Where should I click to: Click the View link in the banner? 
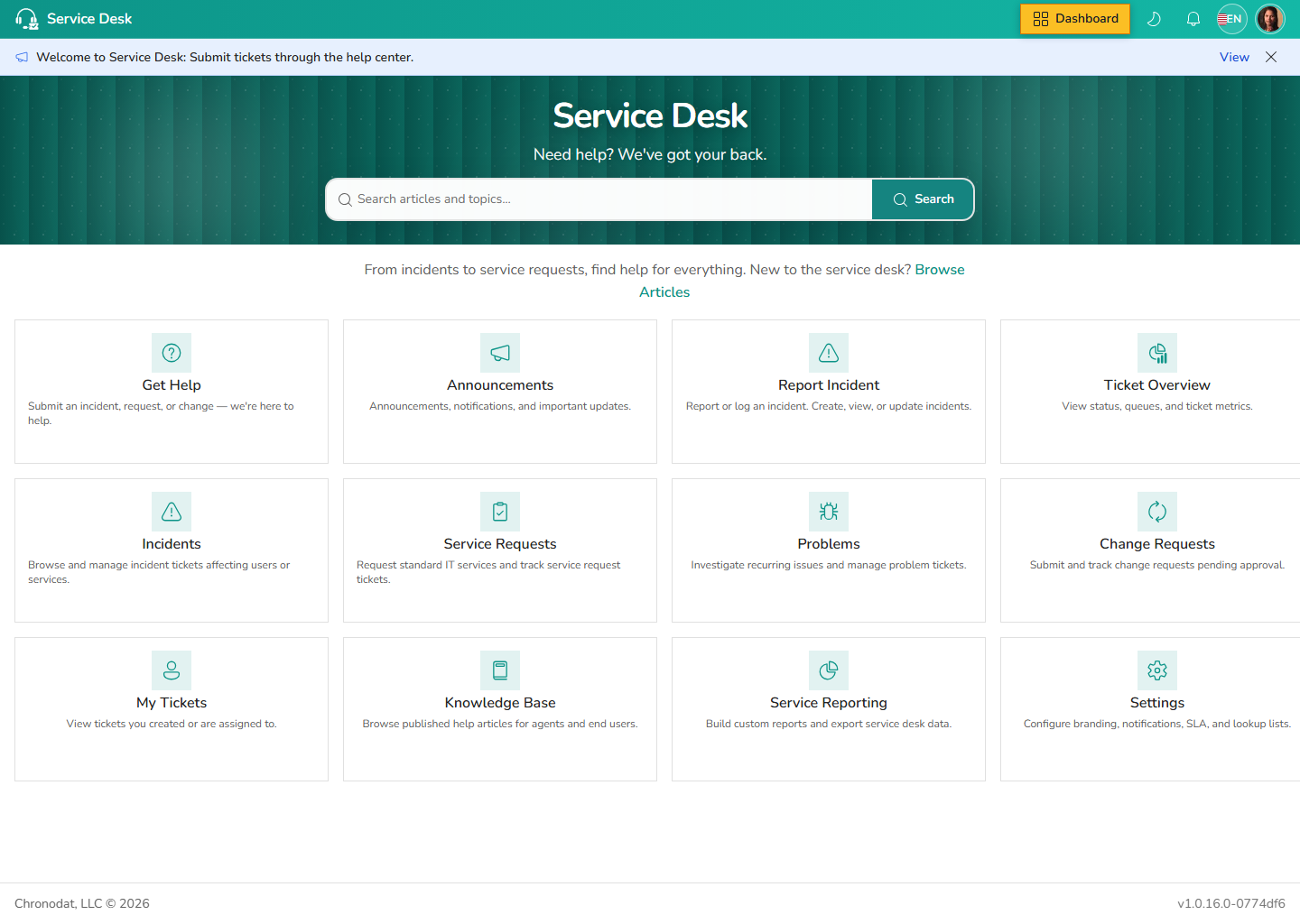1234,57
